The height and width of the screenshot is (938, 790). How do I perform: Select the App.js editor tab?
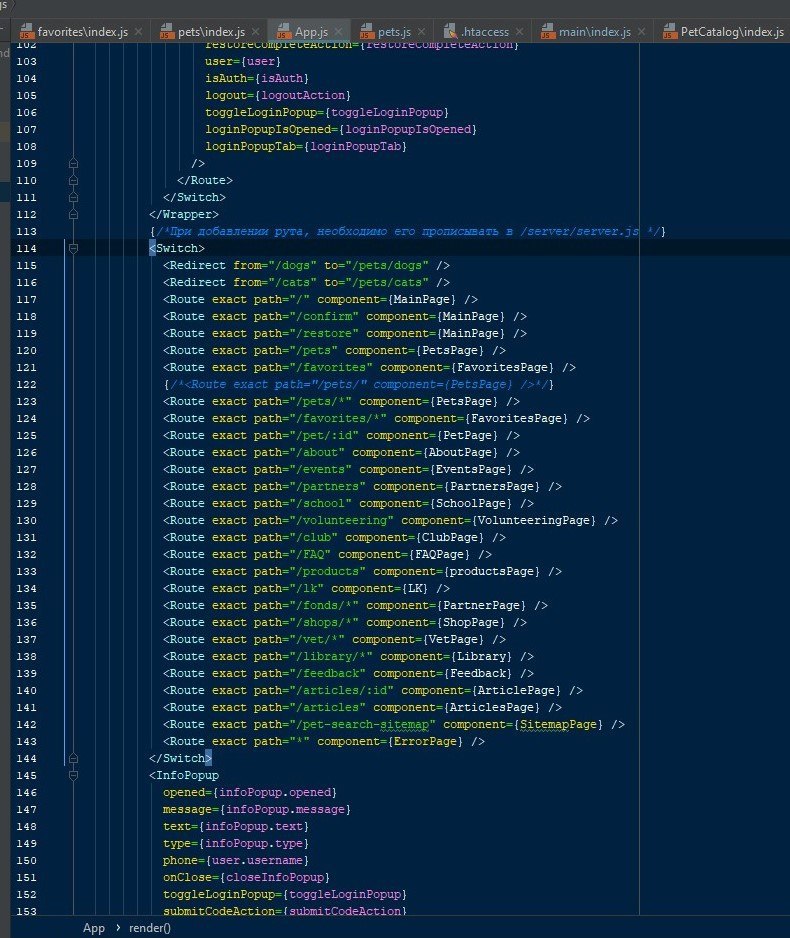point(311,32)
